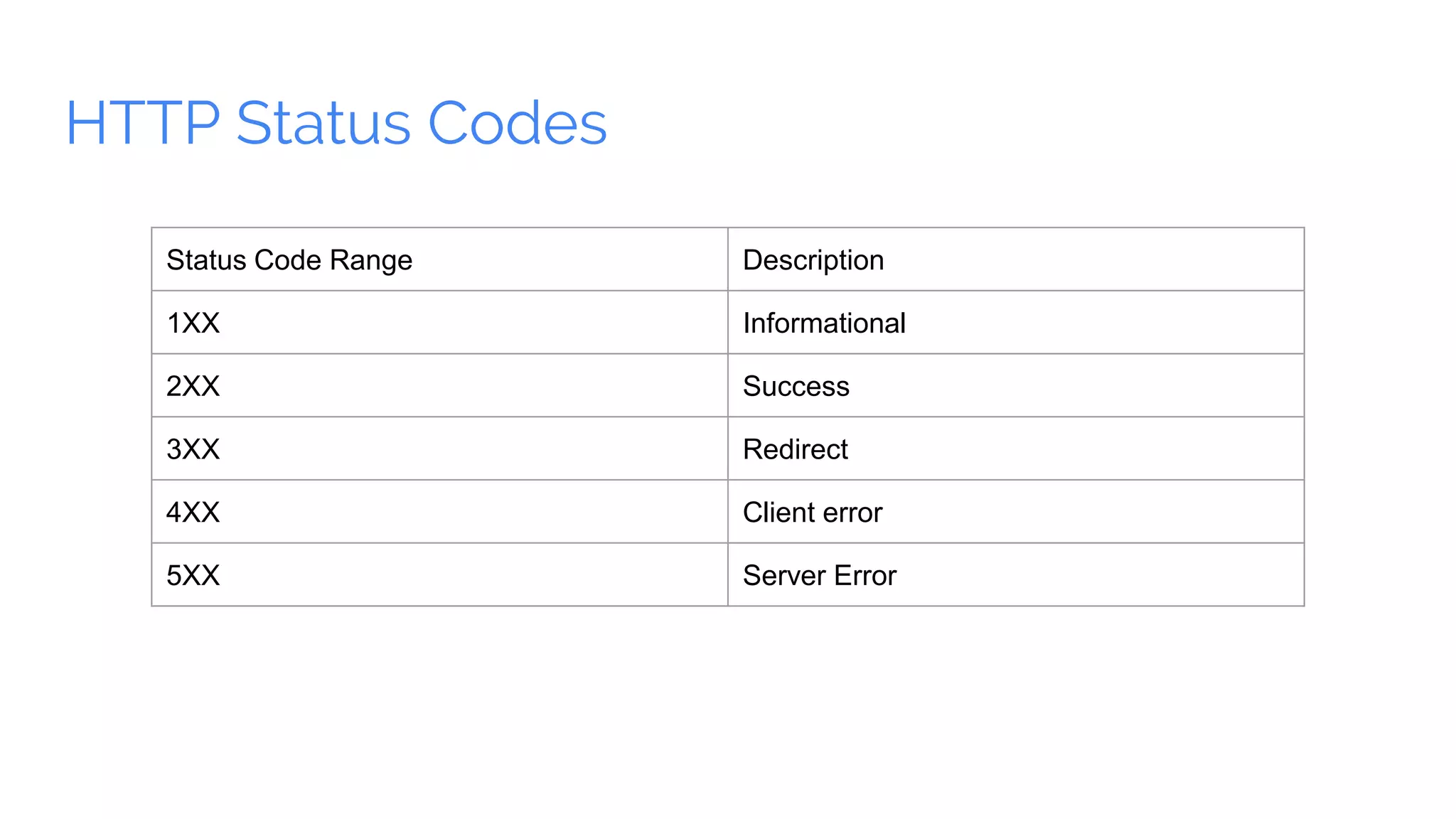
Task: Click the word Status in the title
Action: tap(323, 123)
